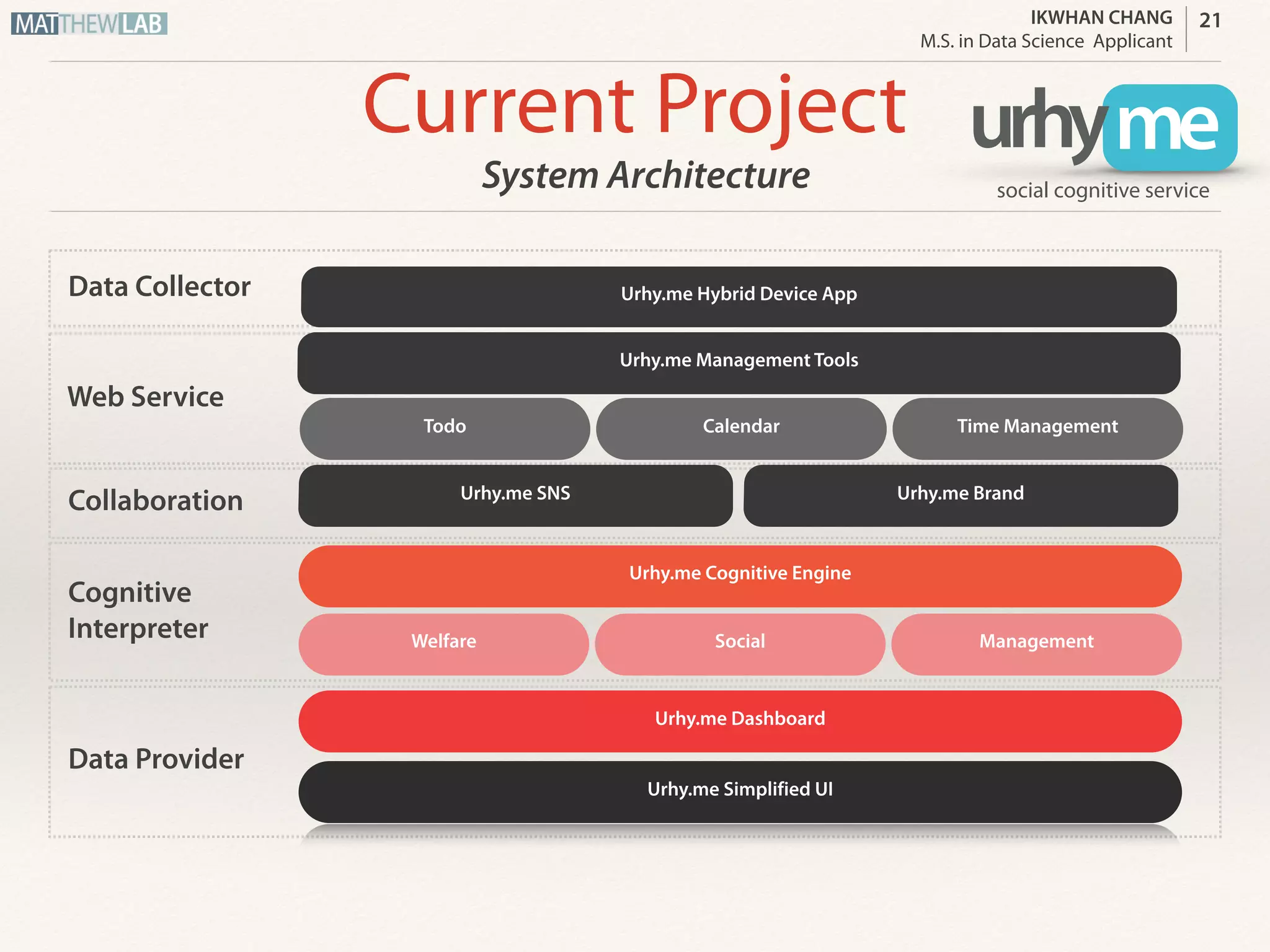Viewport: 1270px width, 952px height.
Task: Click the red Urhy.me Dashboard bar
Action: coord(739,721)
